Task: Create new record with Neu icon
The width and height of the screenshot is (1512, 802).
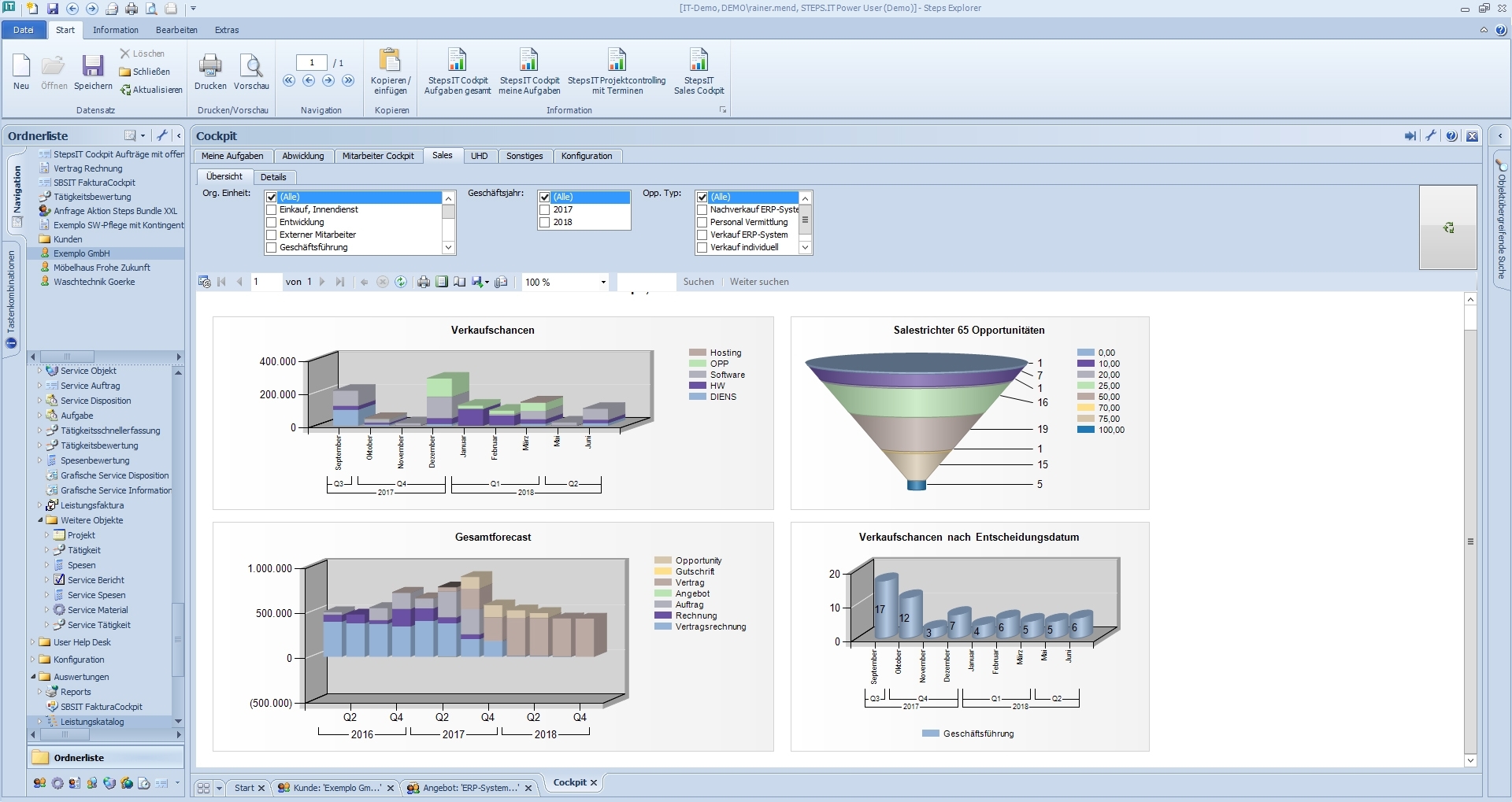Action: (x=21, y=66)
